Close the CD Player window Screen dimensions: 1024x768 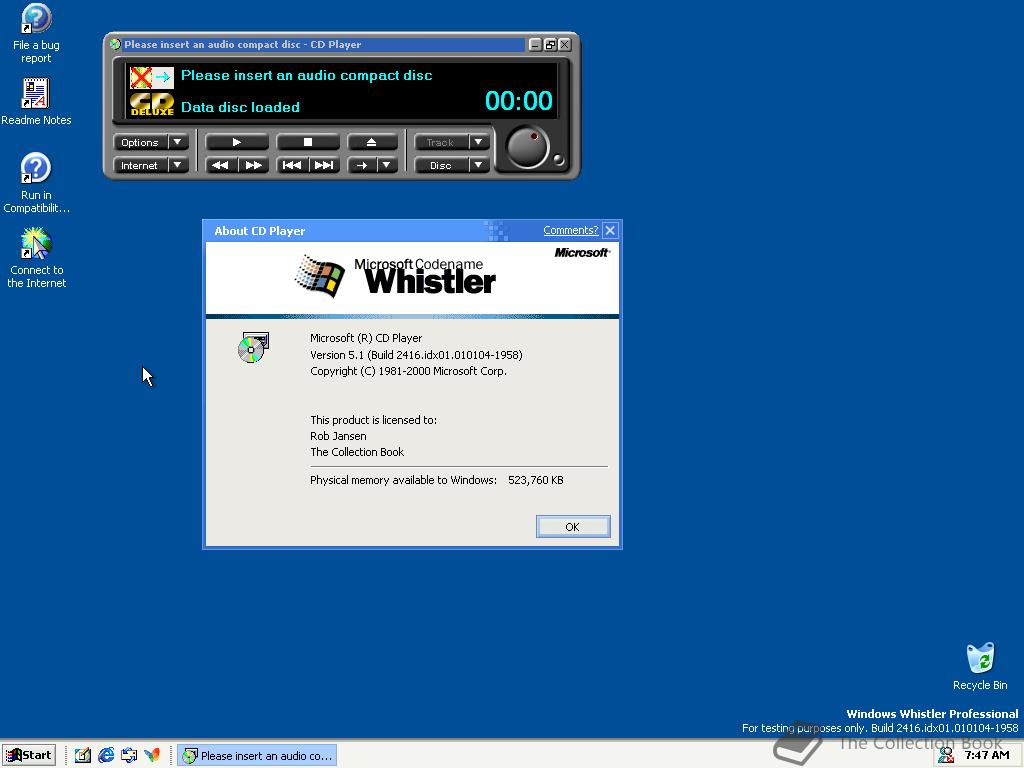pos(565,44)
